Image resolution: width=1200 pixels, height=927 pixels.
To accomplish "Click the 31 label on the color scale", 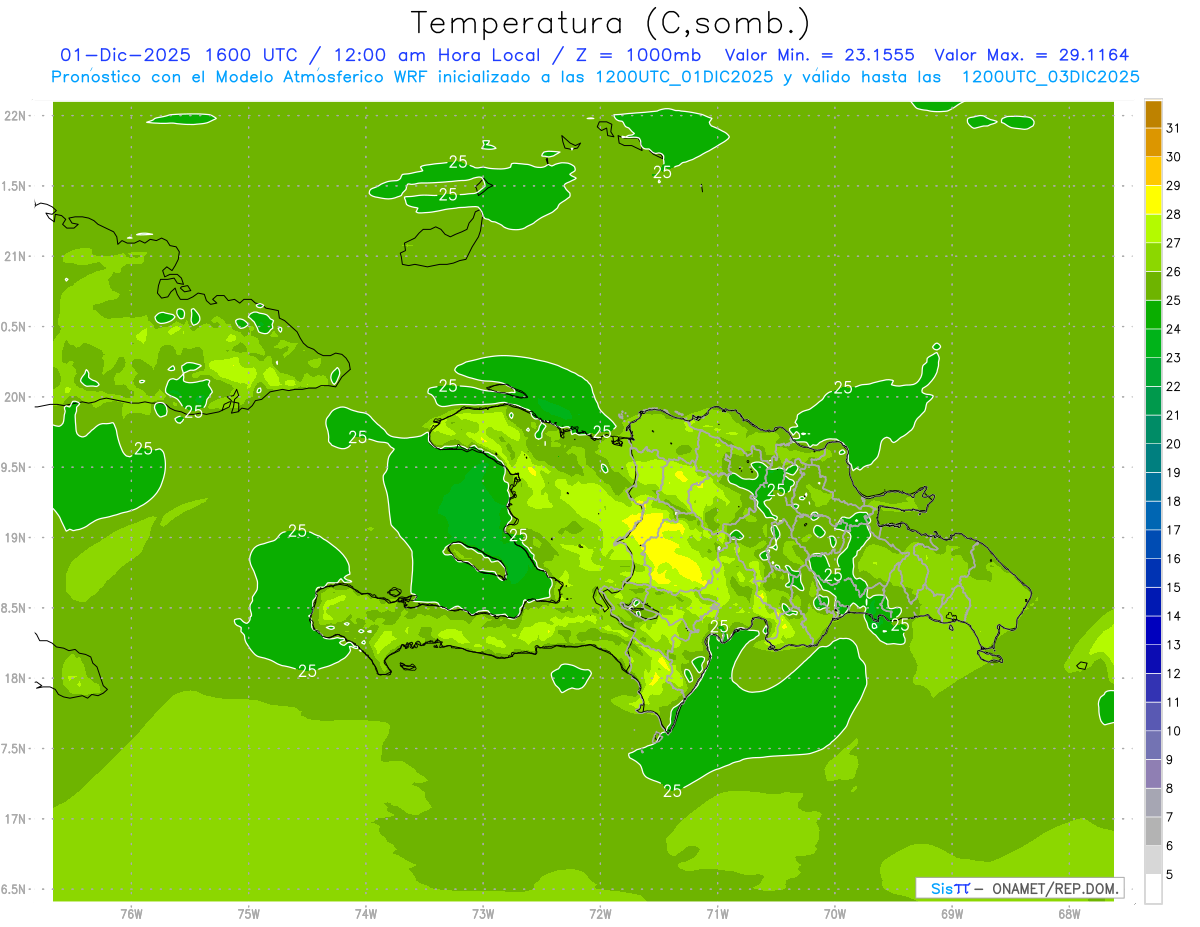I will (x=1173, y=128).
